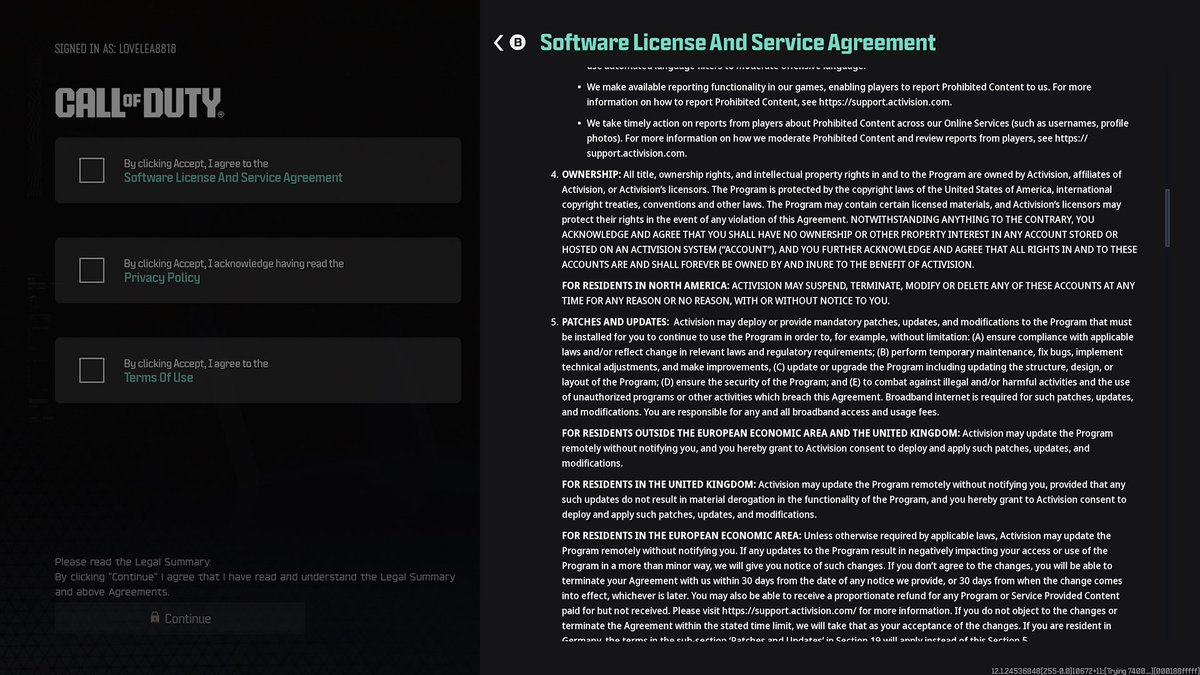This screenshot has height=675, width=1200.
Task: Click the https://support.activision.com. URL in the reporting bullet
Action: click(x=885, y=102)
